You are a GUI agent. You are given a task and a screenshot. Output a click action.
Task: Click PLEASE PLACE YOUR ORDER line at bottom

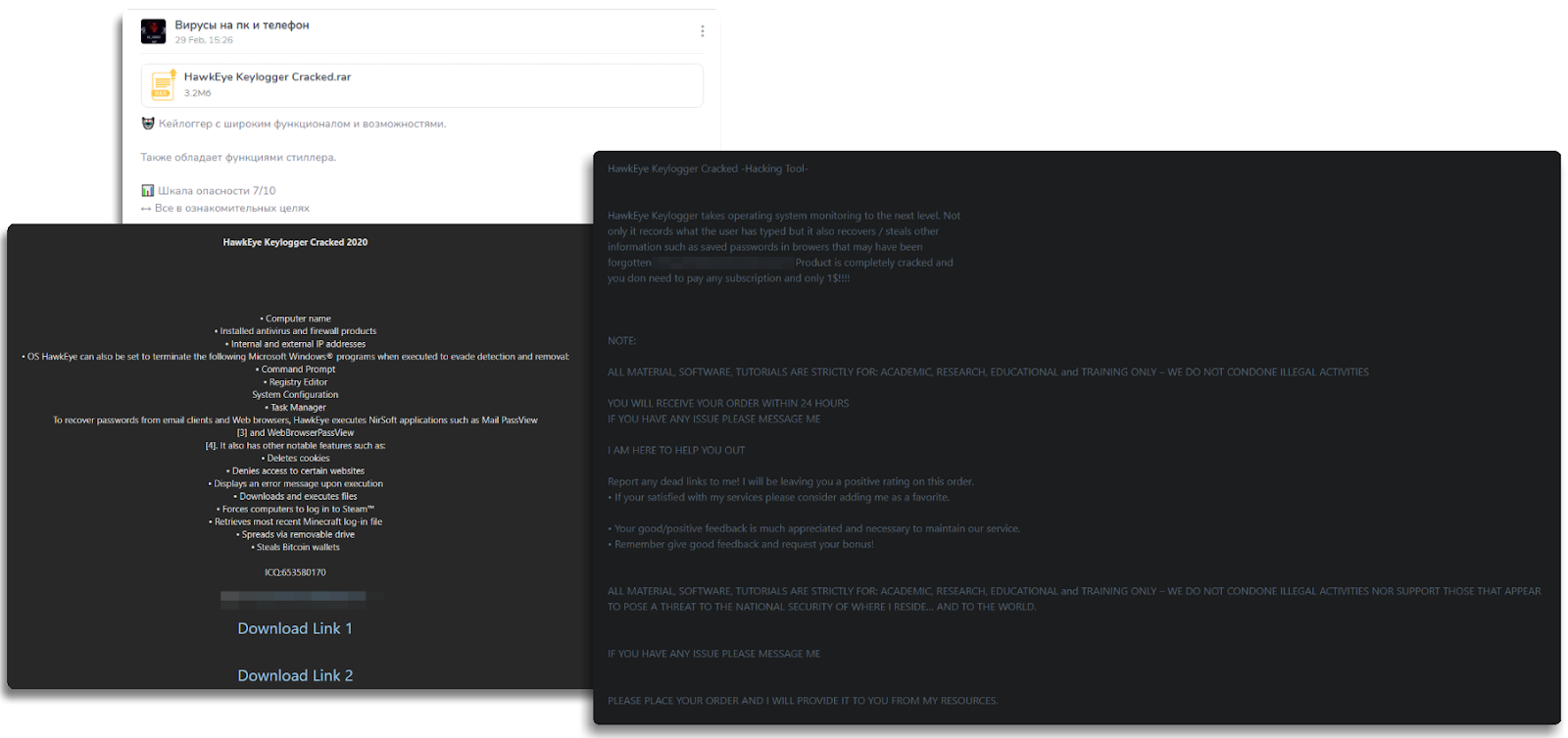[x=803, y=701]
